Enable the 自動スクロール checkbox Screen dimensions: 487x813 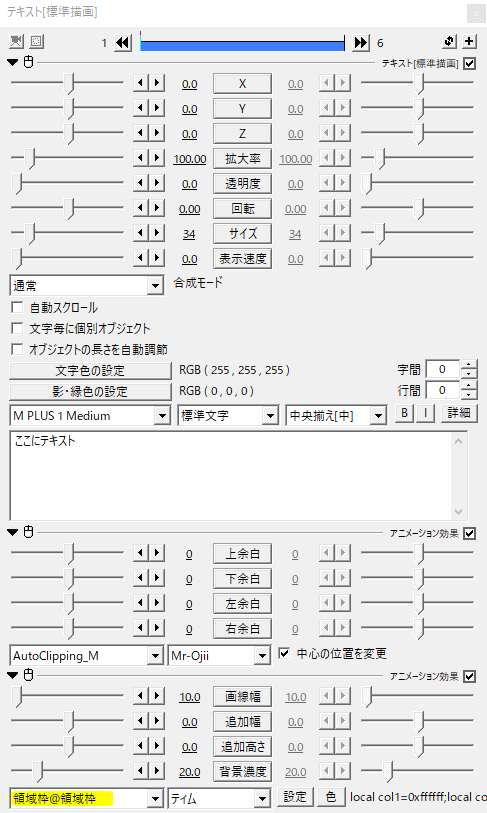point(17,307)
